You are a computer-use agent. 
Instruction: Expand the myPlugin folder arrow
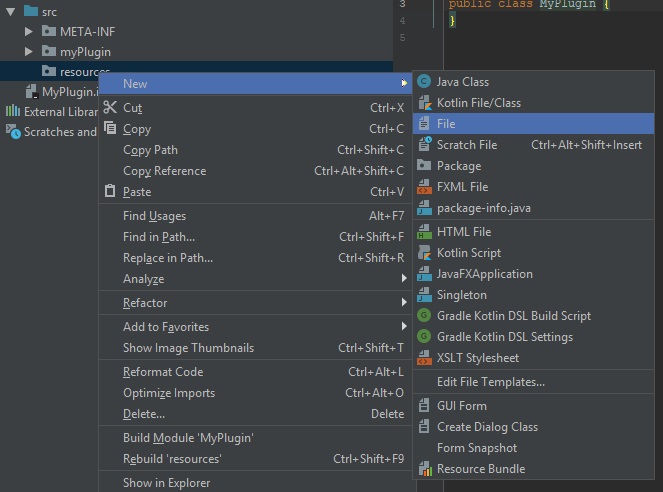[29, 51]
